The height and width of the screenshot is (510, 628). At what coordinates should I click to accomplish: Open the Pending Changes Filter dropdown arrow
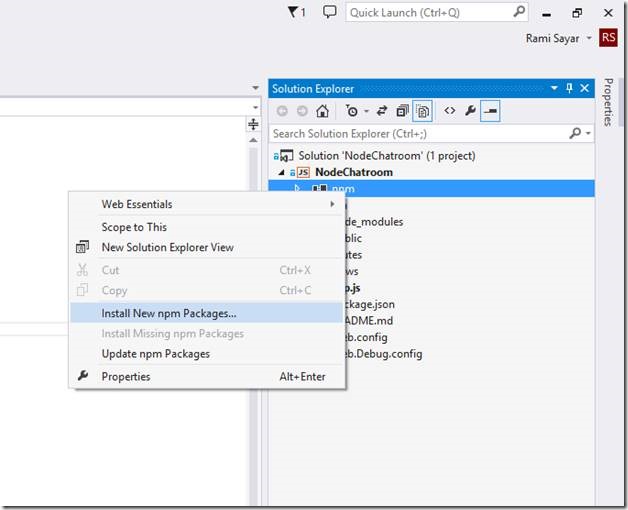(366, 111)
